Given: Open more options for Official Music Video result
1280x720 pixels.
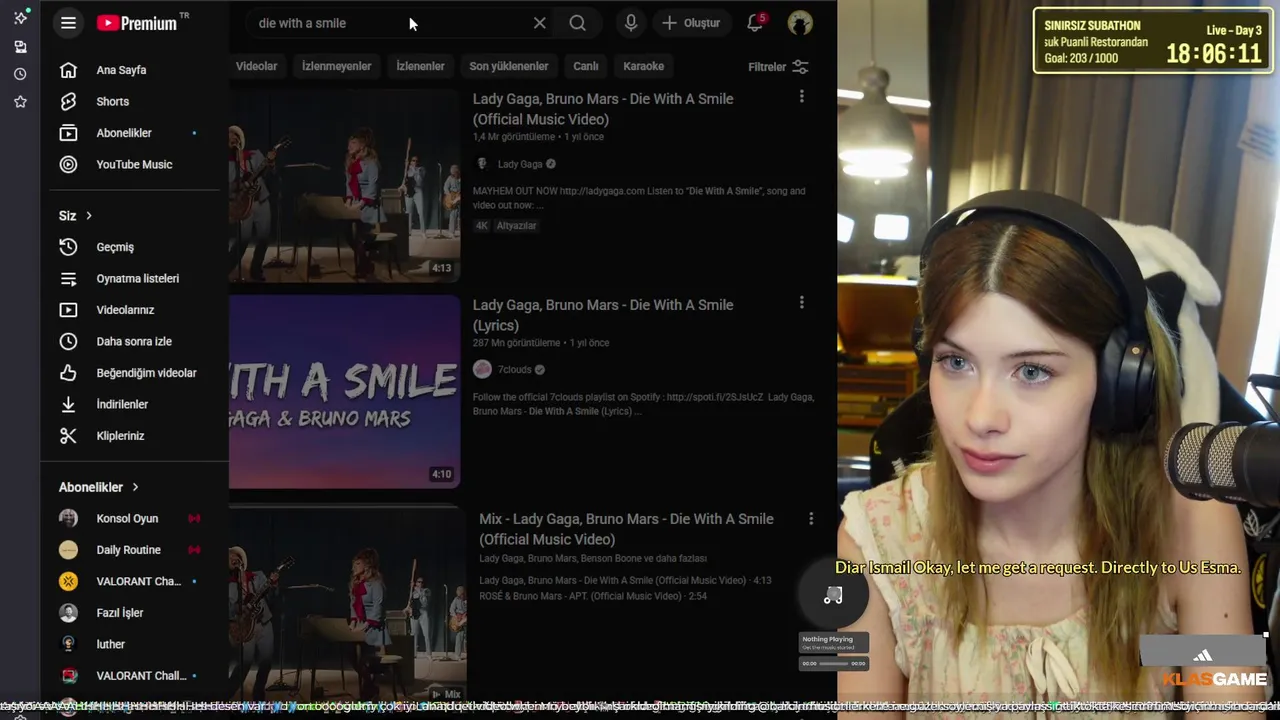Looking at the screenshot, I should point(801,97).
